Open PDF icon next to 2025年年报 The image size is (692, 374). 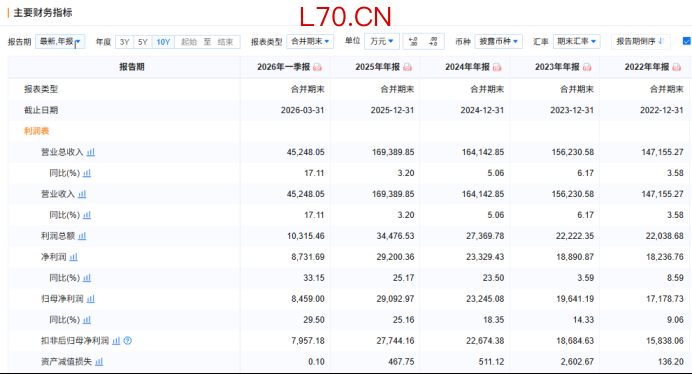click(x=407, y=67)
